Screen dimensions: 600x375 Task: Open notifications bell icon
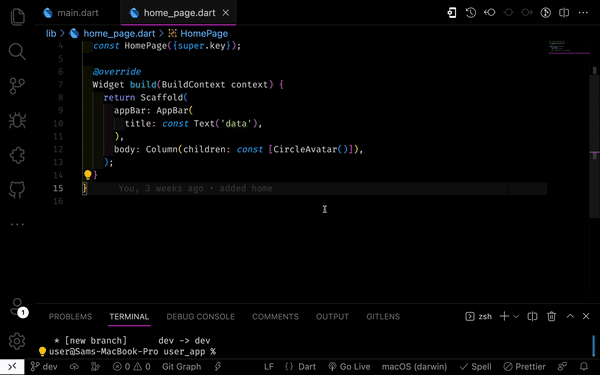click(584, 367)
